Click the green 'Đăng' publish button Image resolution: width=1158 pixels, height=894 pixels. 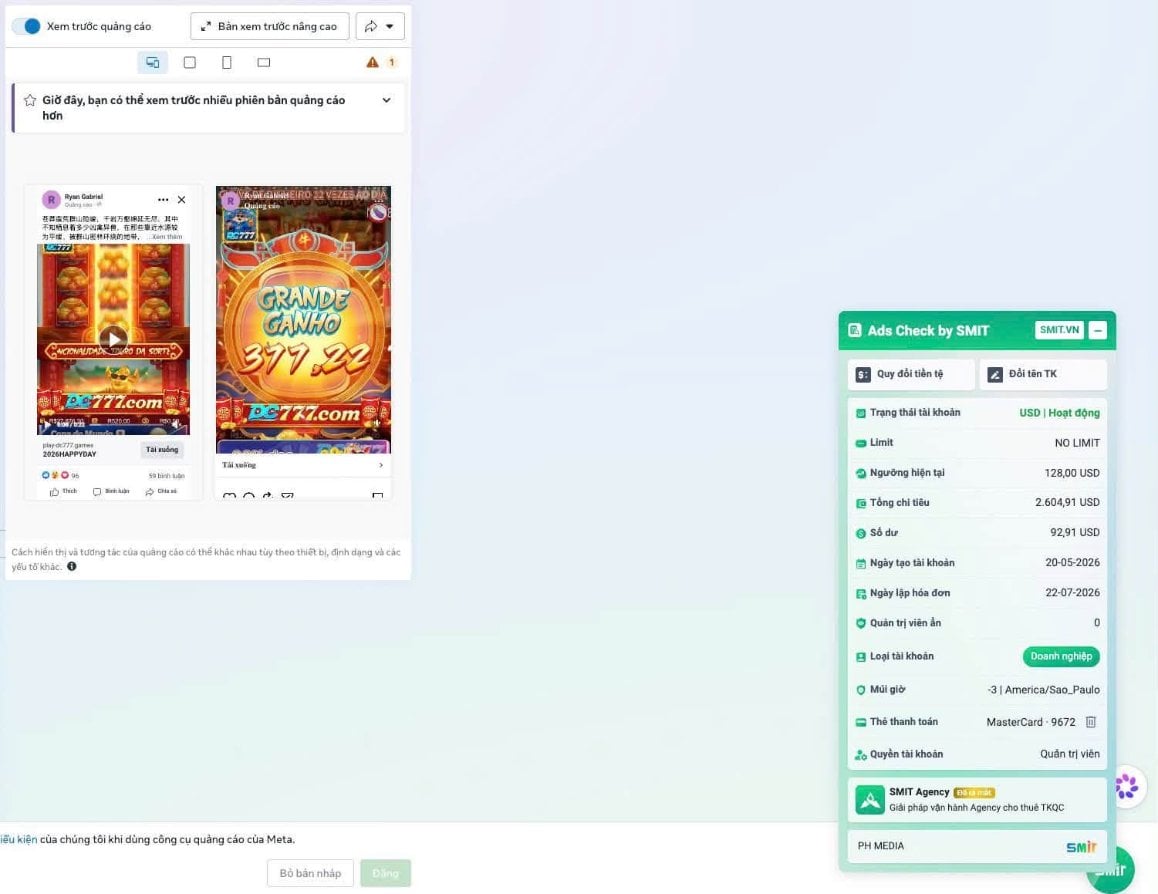(386, 873)
